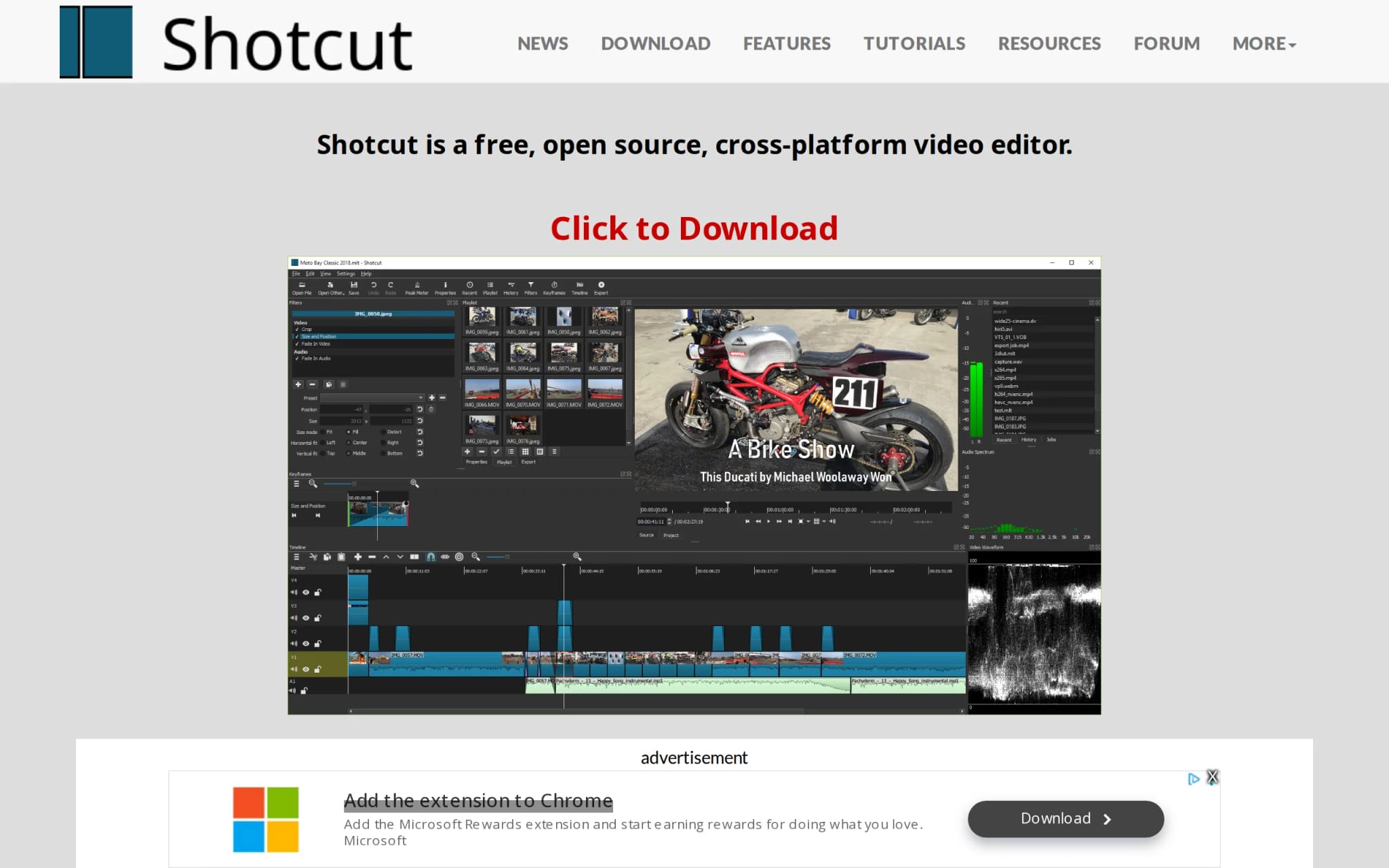The image size is (1389, 868).
Task: Open the NEWS page
Action: click(x=543, y=43)
